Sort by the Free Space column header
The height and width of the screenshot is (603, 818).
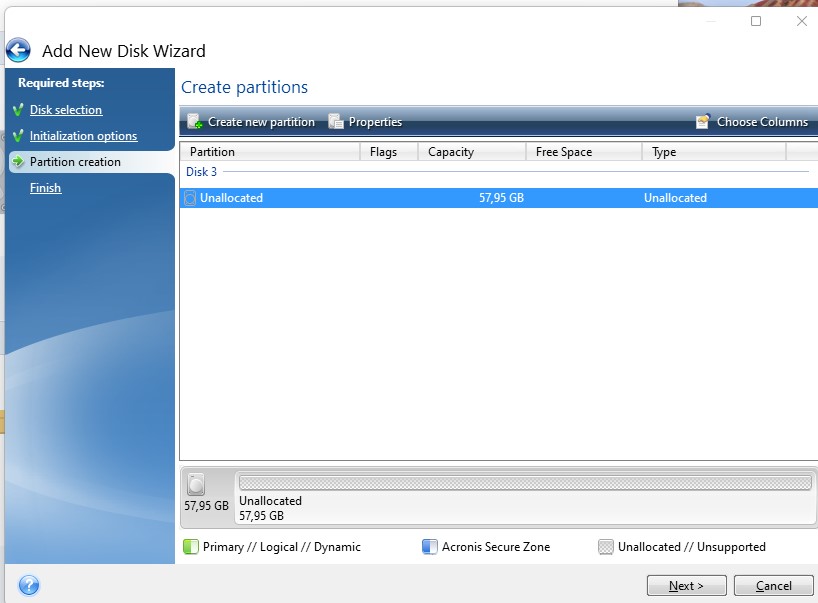(584, 152)
